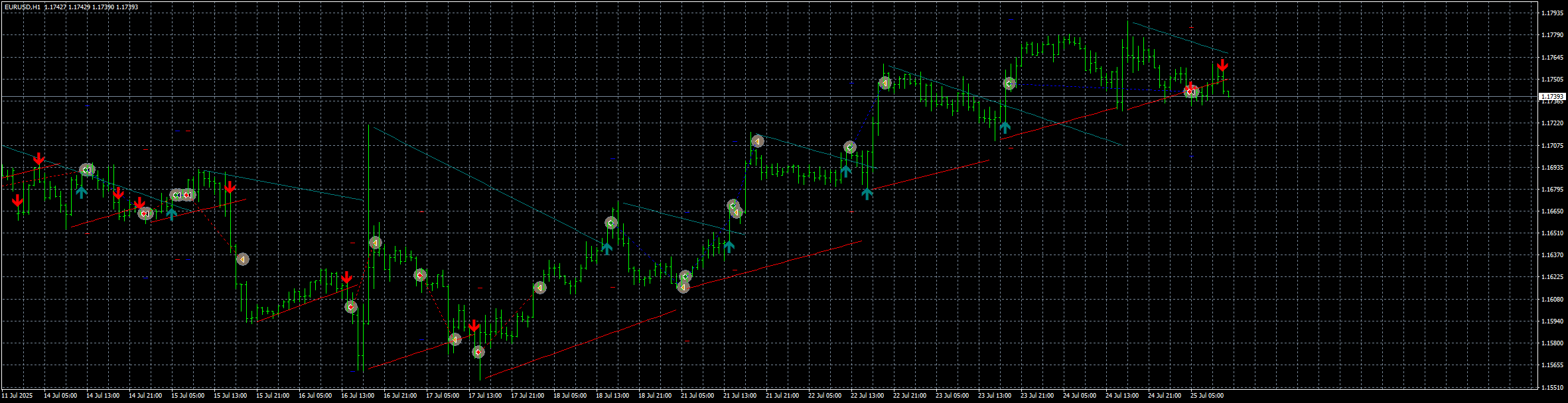Click the 16 Jul 13:00 time label

pos(358,396)
